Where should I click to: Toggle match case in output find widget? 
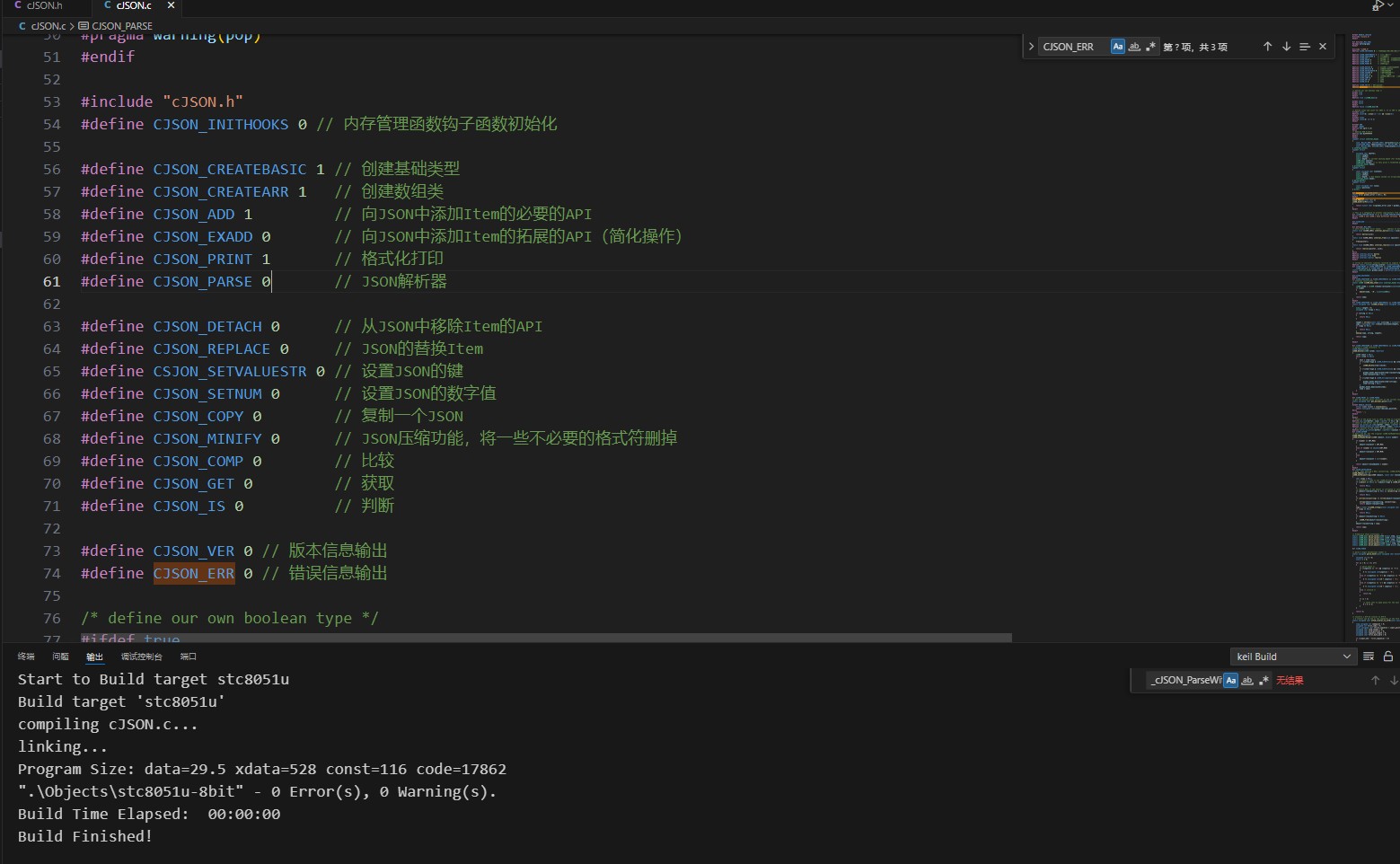pos(1231,681)
